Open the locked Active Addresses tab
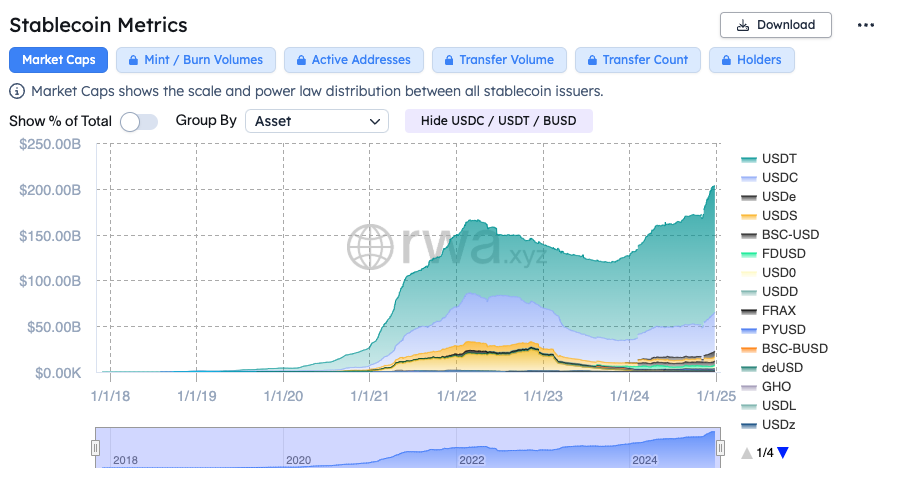Viewport: 897px width, 489px height. click(x=354, y=60)
